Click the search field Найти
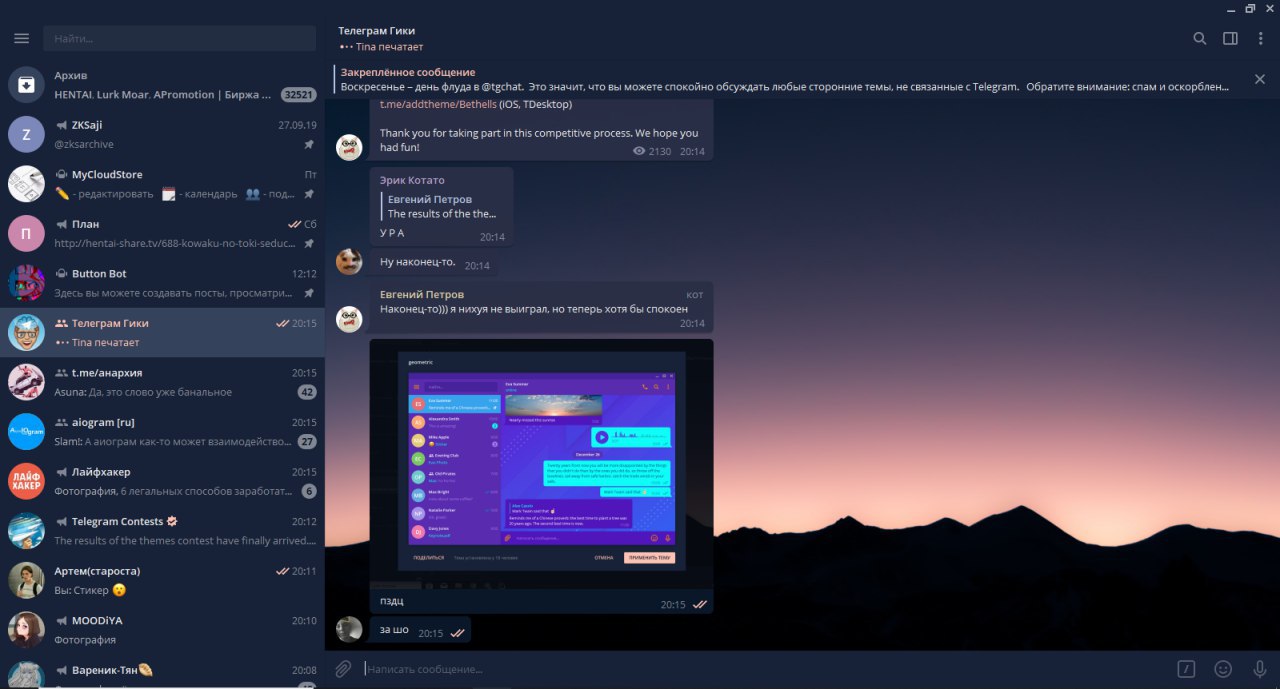This screenshot has height=689, width=1280. (179, 38)
